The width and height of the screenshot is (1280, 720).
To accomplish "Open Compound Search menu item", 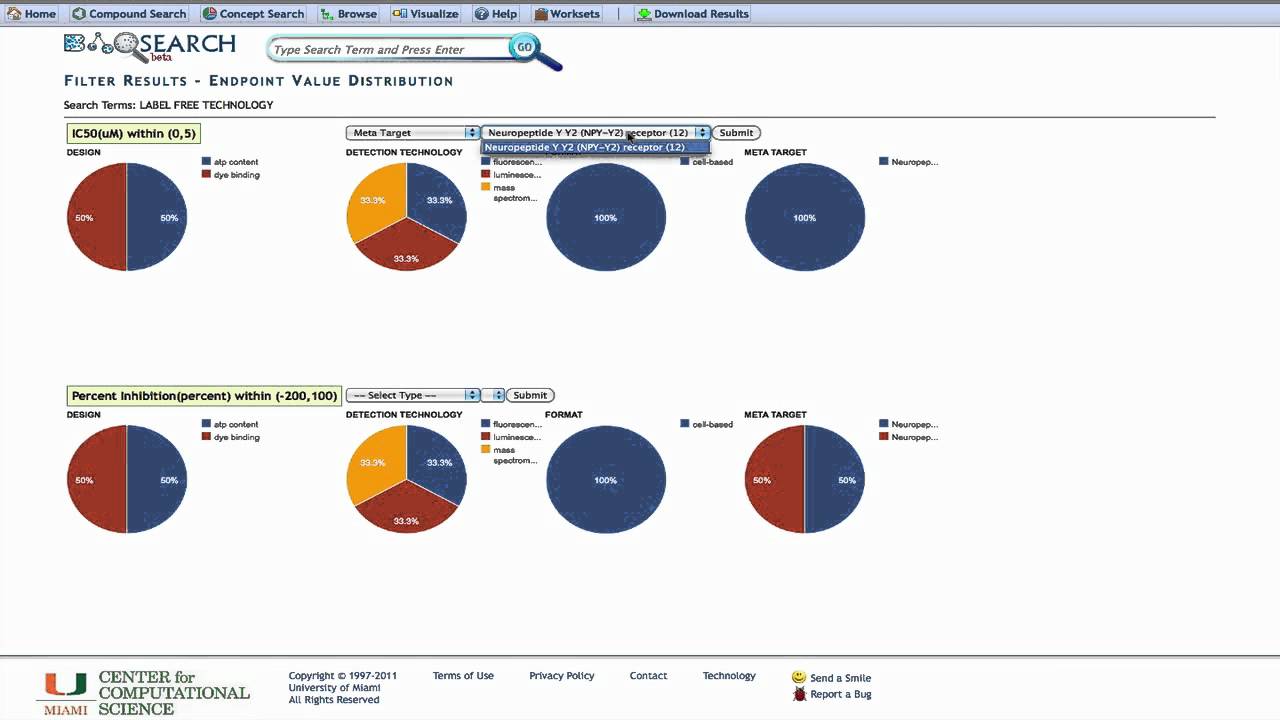I will [x=129, y=14].
